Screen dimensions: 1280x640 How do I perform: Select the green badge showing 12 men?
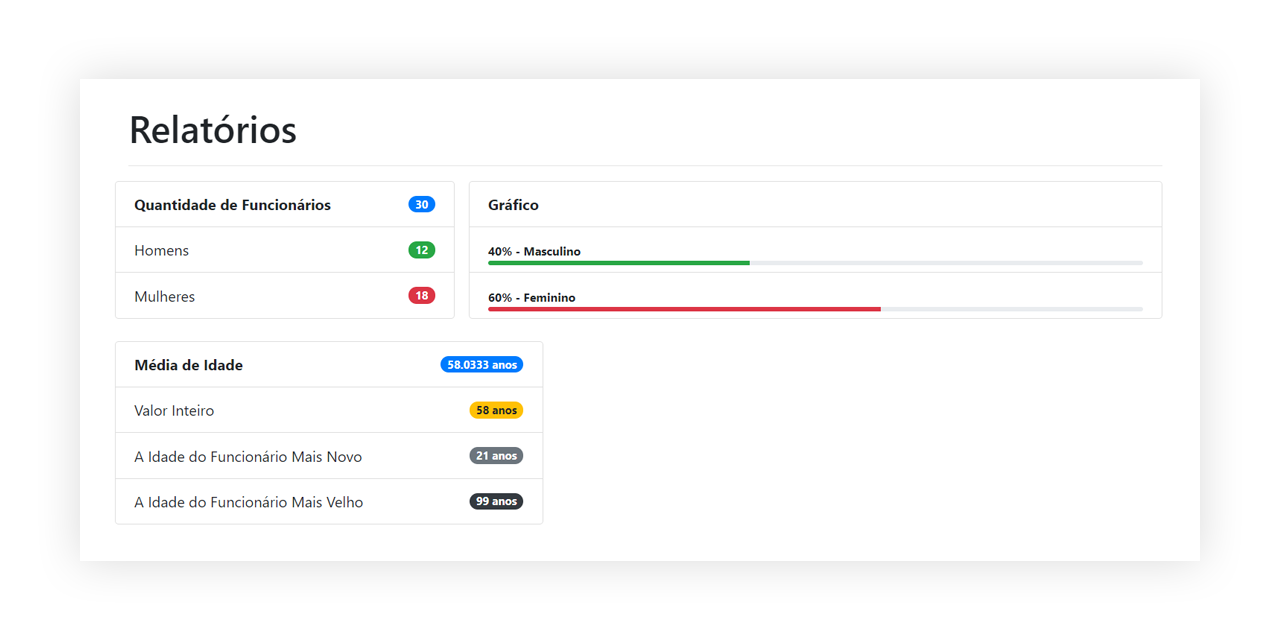click(421, 249)
